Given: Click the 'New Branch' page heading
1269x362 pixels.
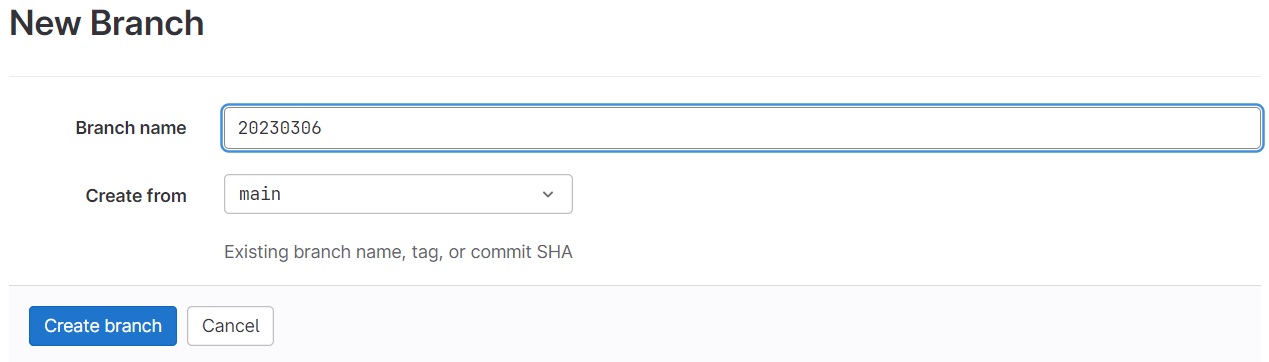Looking at the screenshot, I should pyautogui.click(x=106, y=23).
